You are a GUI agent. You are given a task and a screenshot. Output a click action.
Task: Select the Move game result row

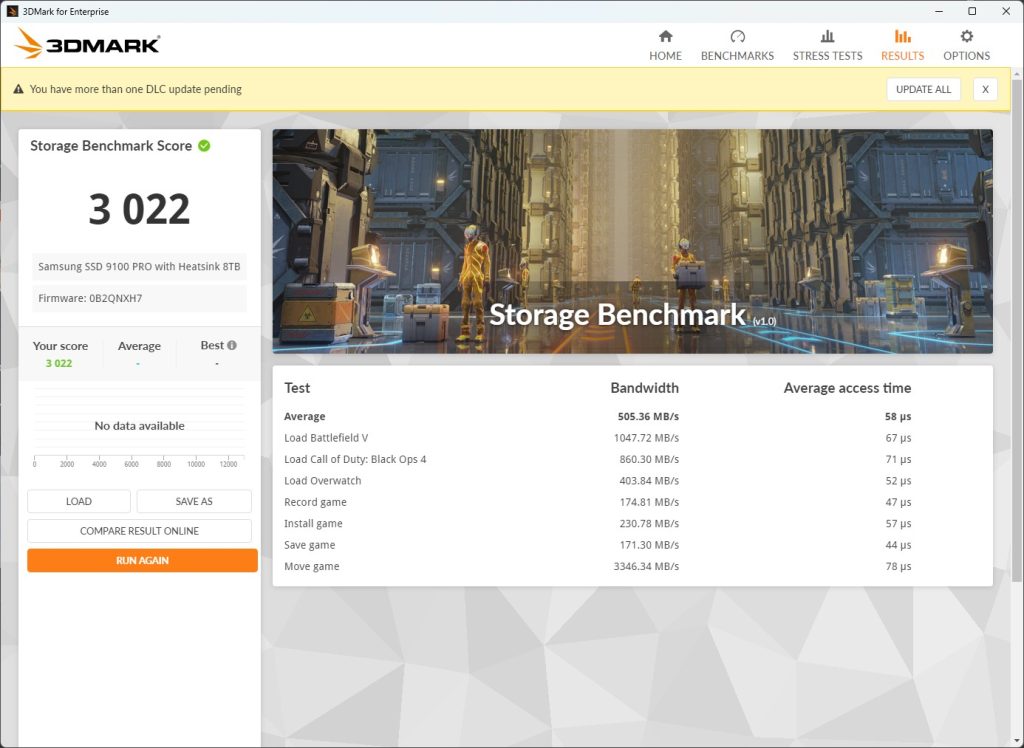[632, 566]
